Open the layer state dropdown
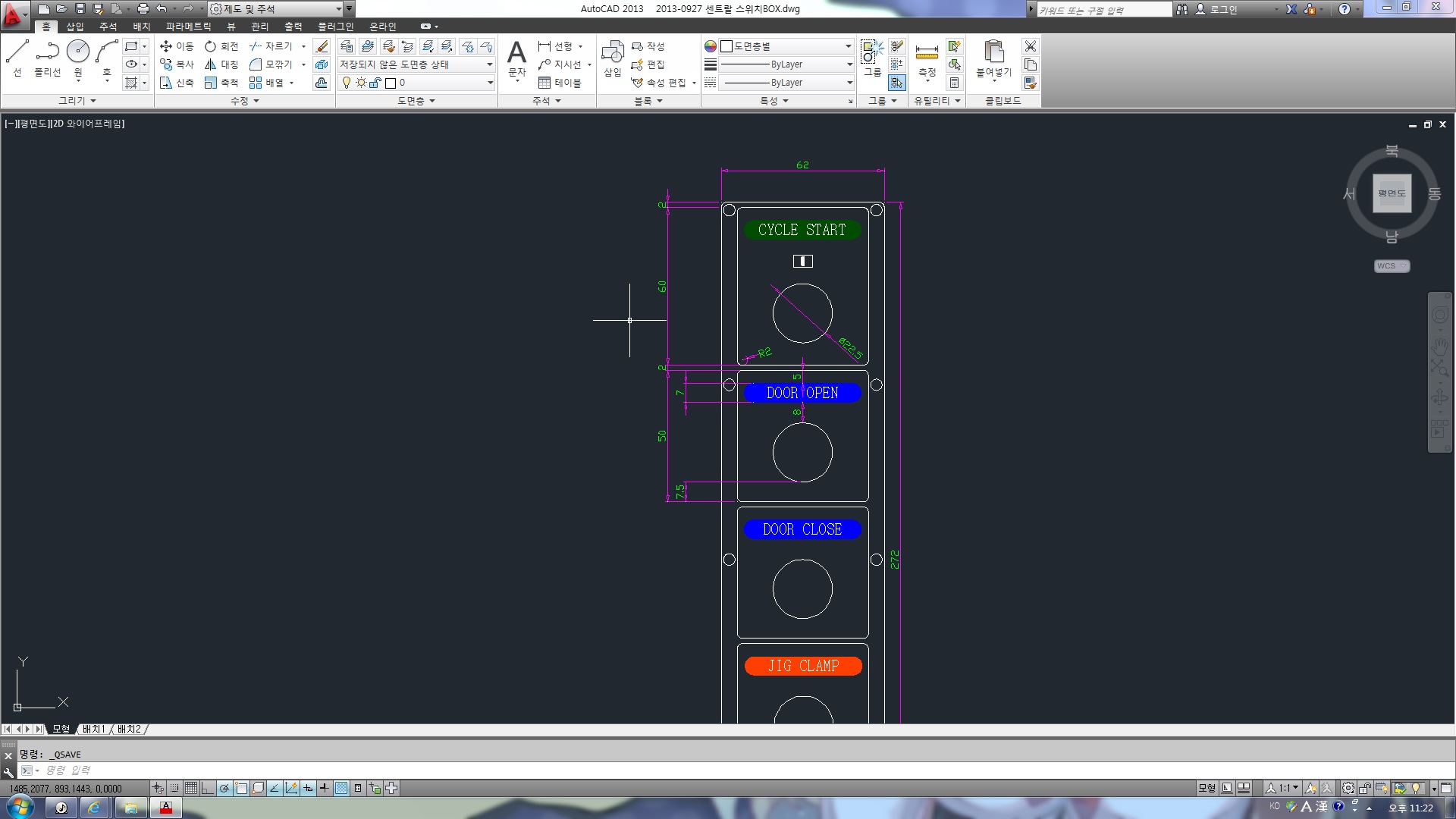The height and width of the screenshot is (819, 1456). 416,64
